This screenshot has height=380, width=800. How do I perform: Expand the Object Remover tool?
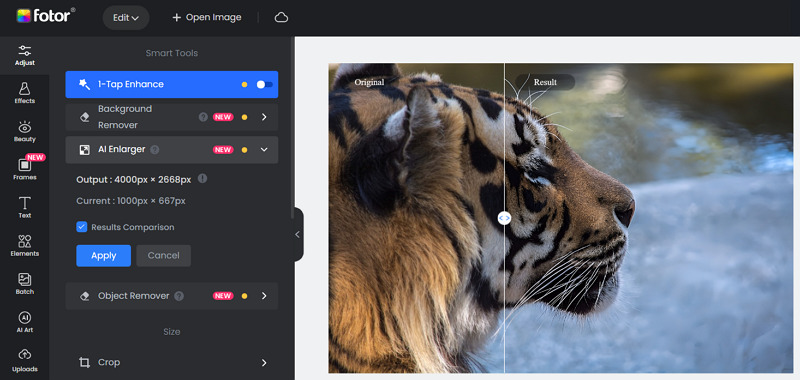(x=264, y=296)
